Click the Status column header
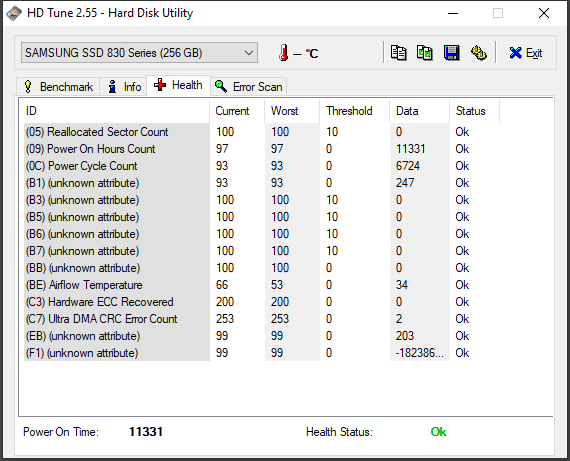The image size is (570, 461). 474,111
